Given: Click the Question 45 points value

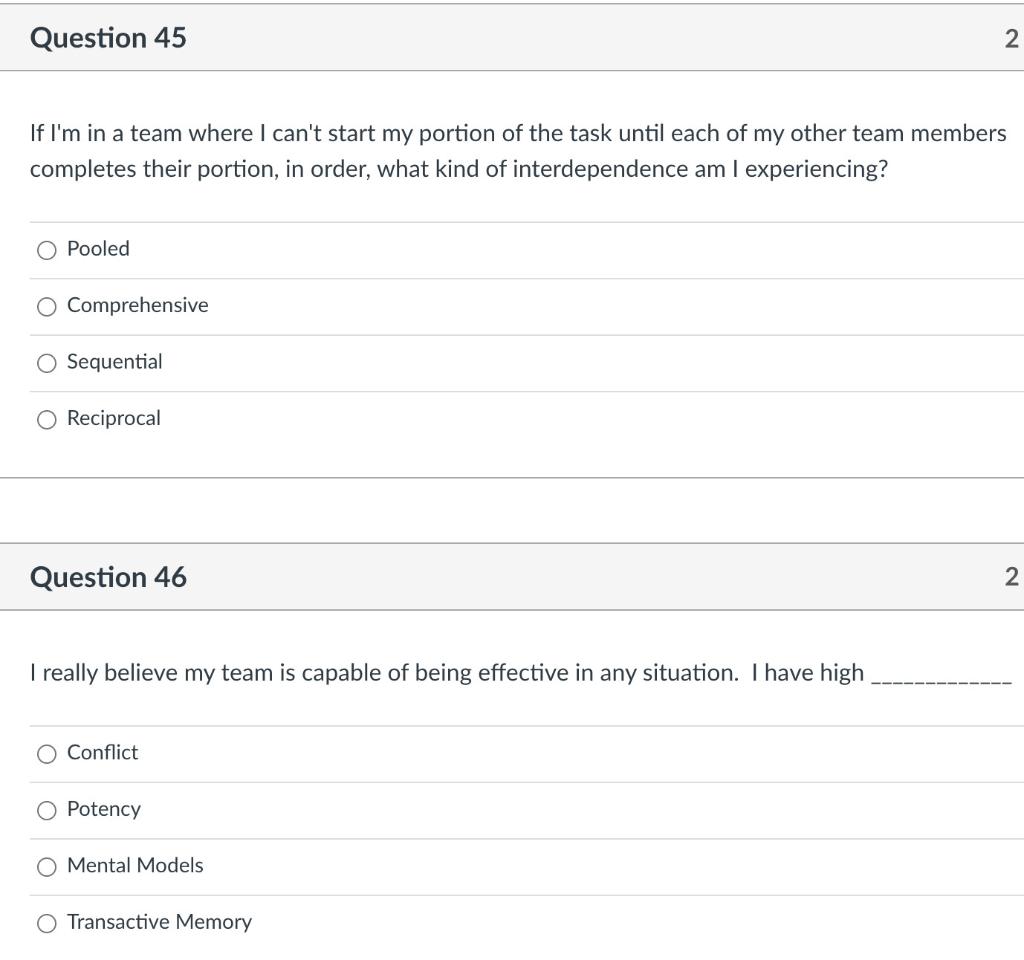Looking at the screenshot, I should click(x=1011, y=39).
